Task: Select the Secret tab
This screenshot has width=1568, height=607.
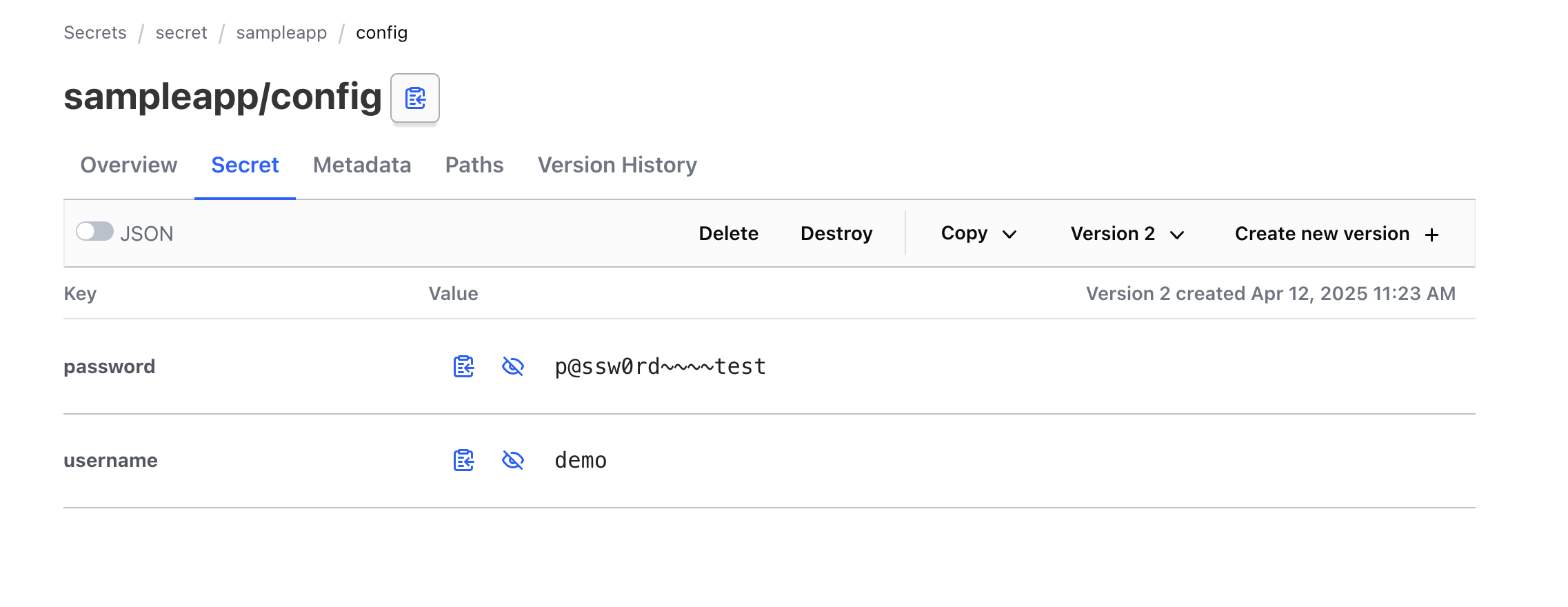Action: pos(245,165)
